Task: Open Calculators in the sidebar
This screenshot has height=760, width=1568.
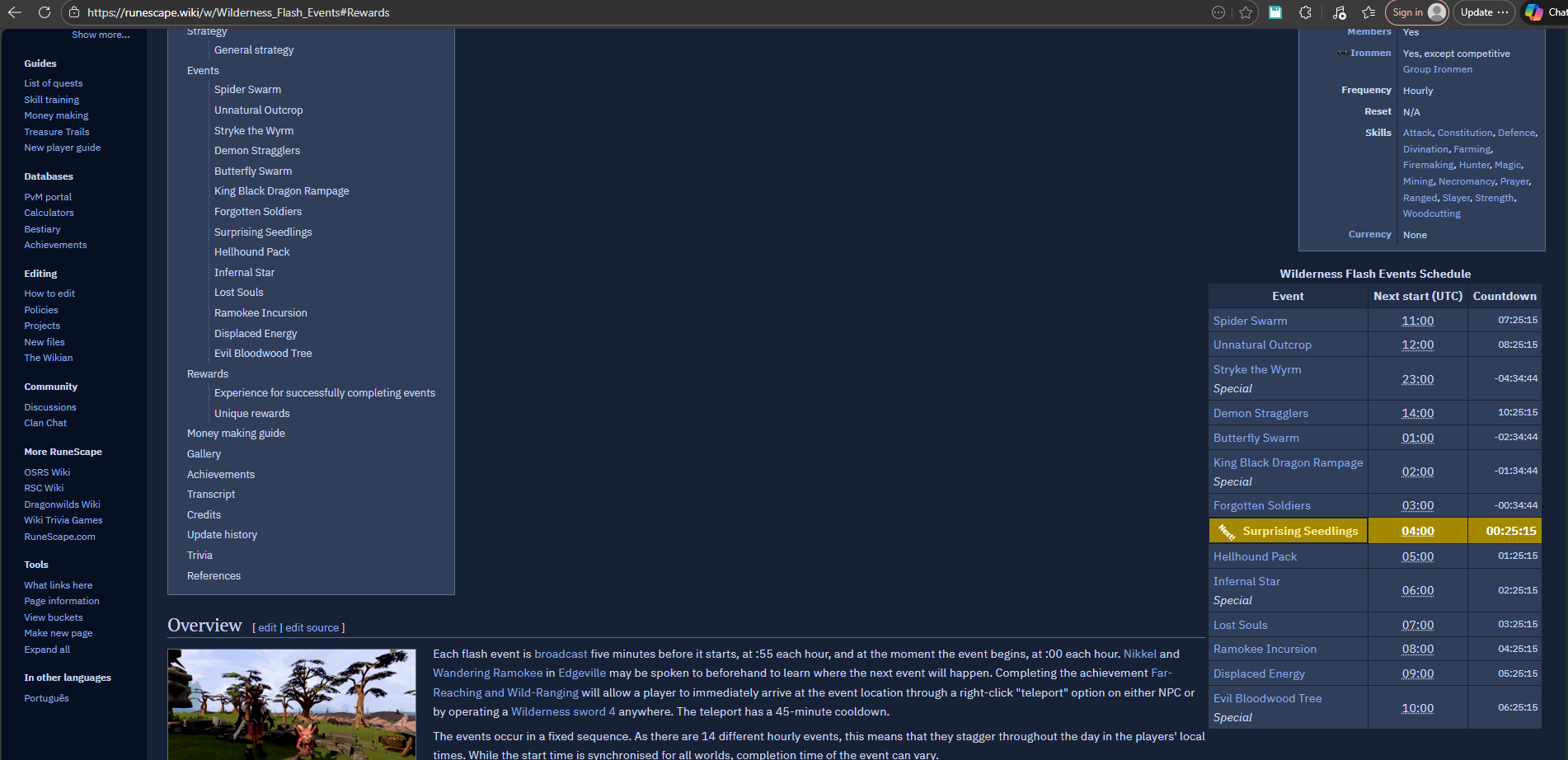Action: click(49, 213)
